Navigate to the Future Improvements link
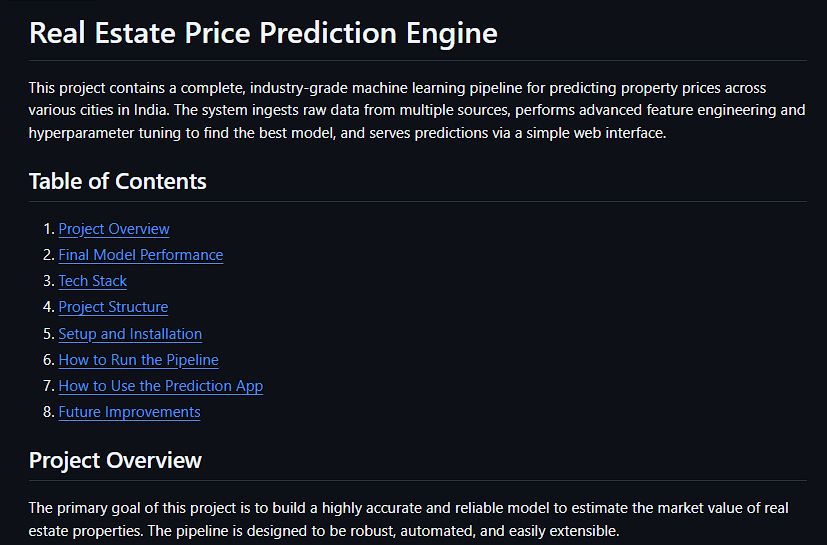827x545 pixels. point(129,412)
